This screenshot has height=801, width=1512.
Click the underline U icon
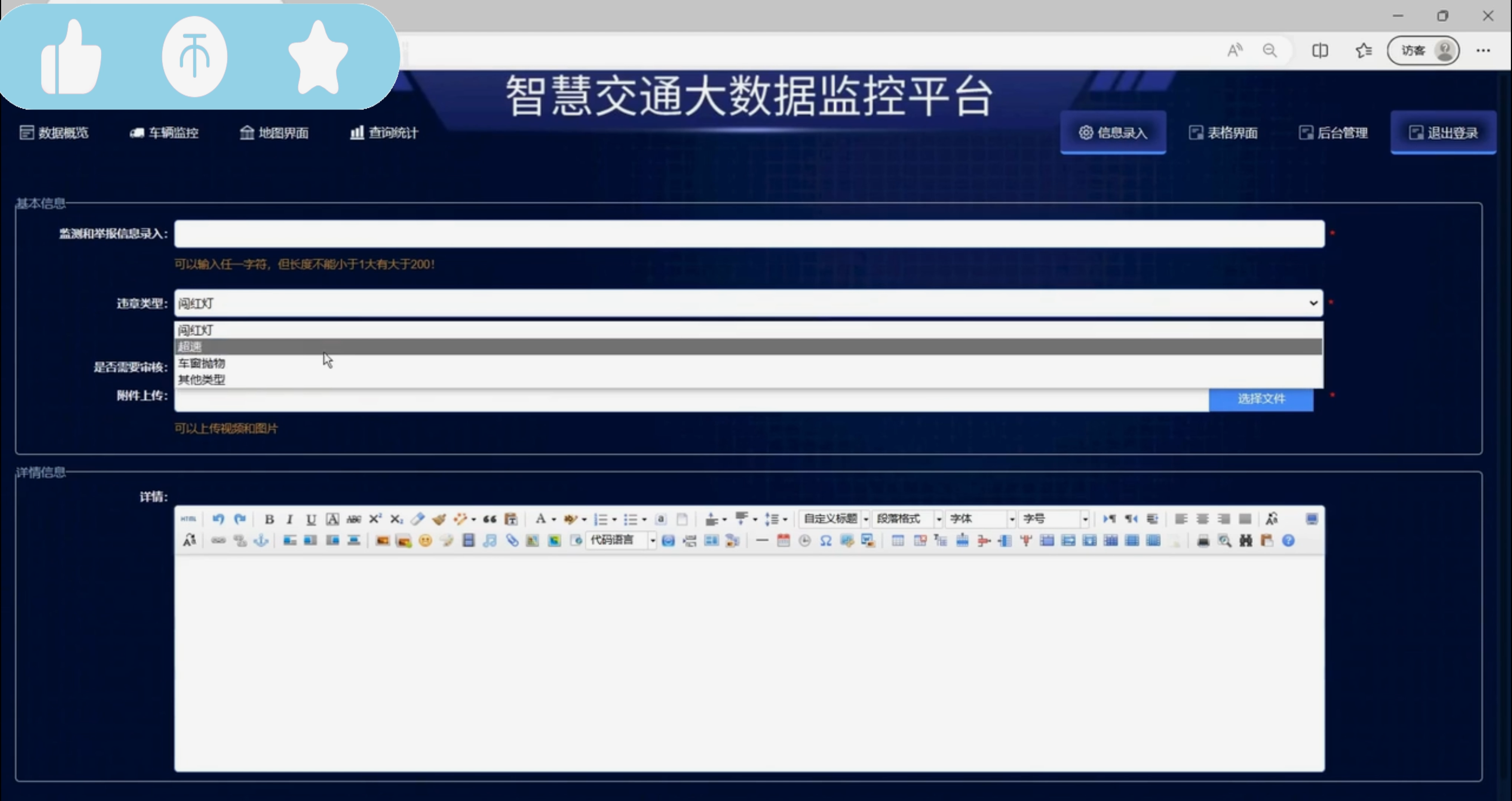pyautogui.click(x=310, y=519)
